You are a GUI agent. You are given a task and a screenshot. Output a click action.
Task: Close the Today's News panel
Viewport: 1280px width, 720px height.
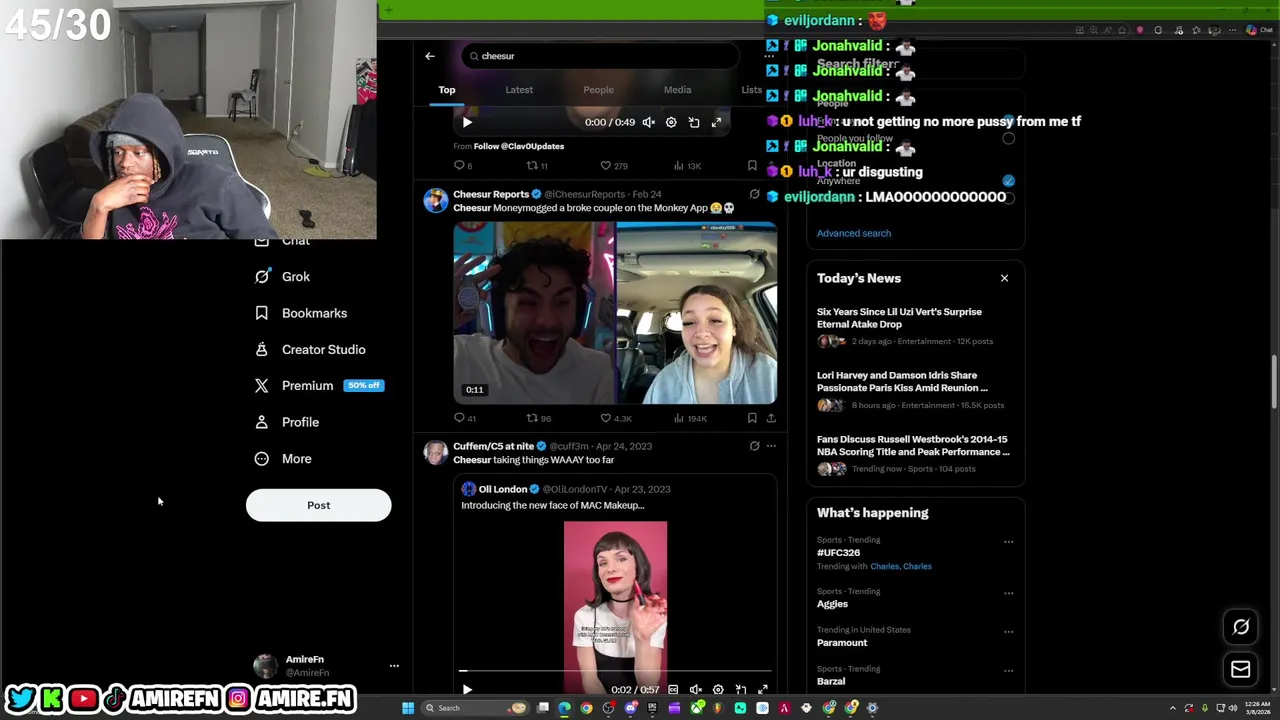tap(1004, 278)
